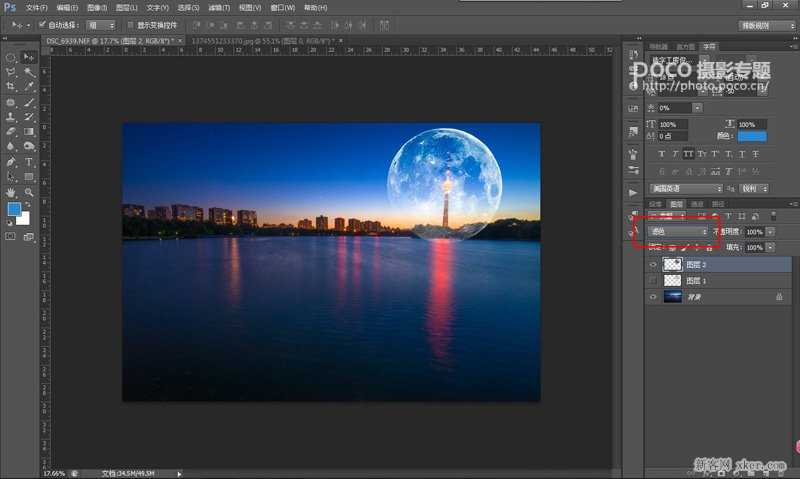Click lock icon on 背景 layer

779,297
